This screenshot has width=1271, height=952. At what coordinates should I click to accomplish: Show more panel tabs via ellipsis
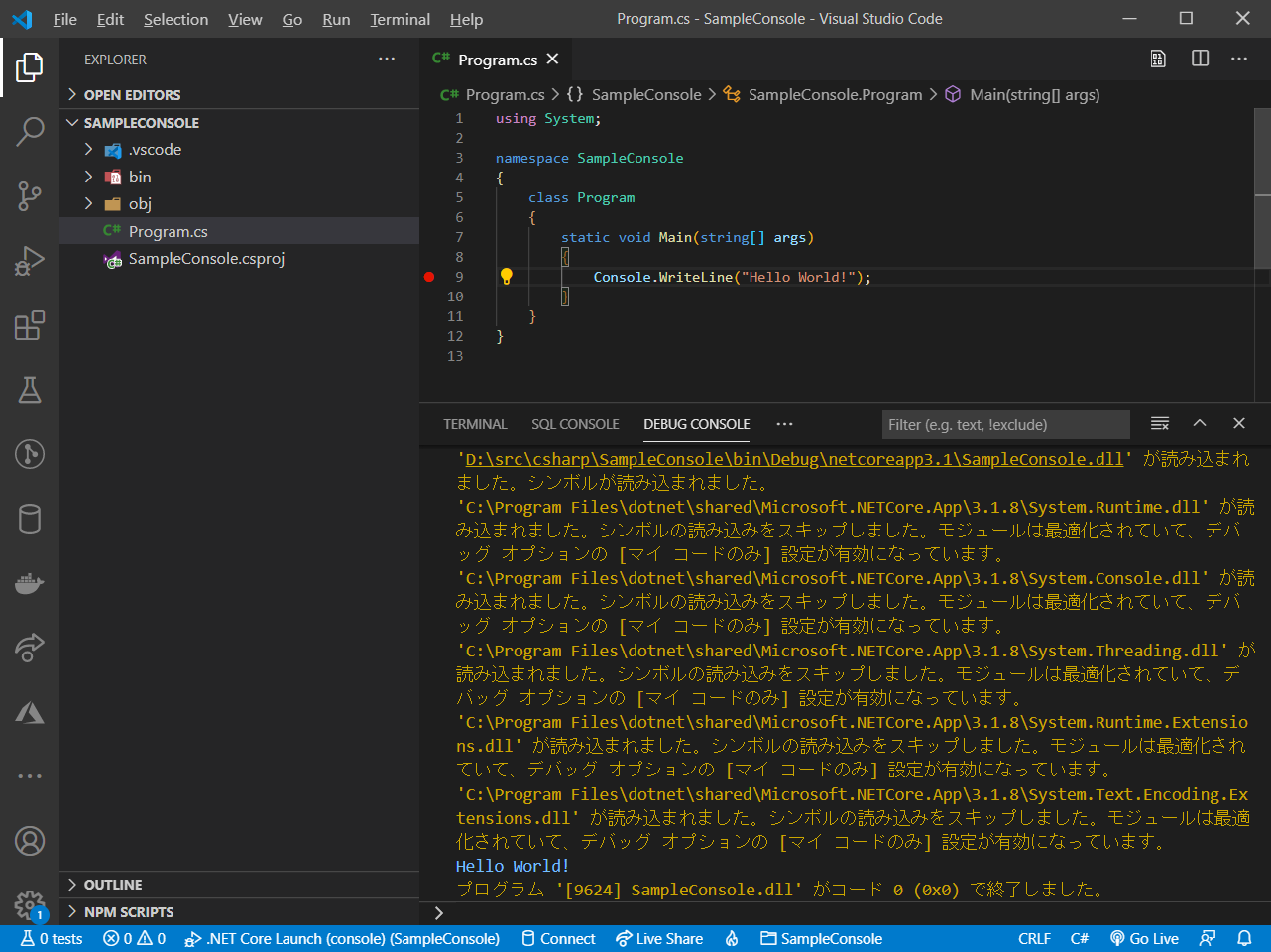785,424
